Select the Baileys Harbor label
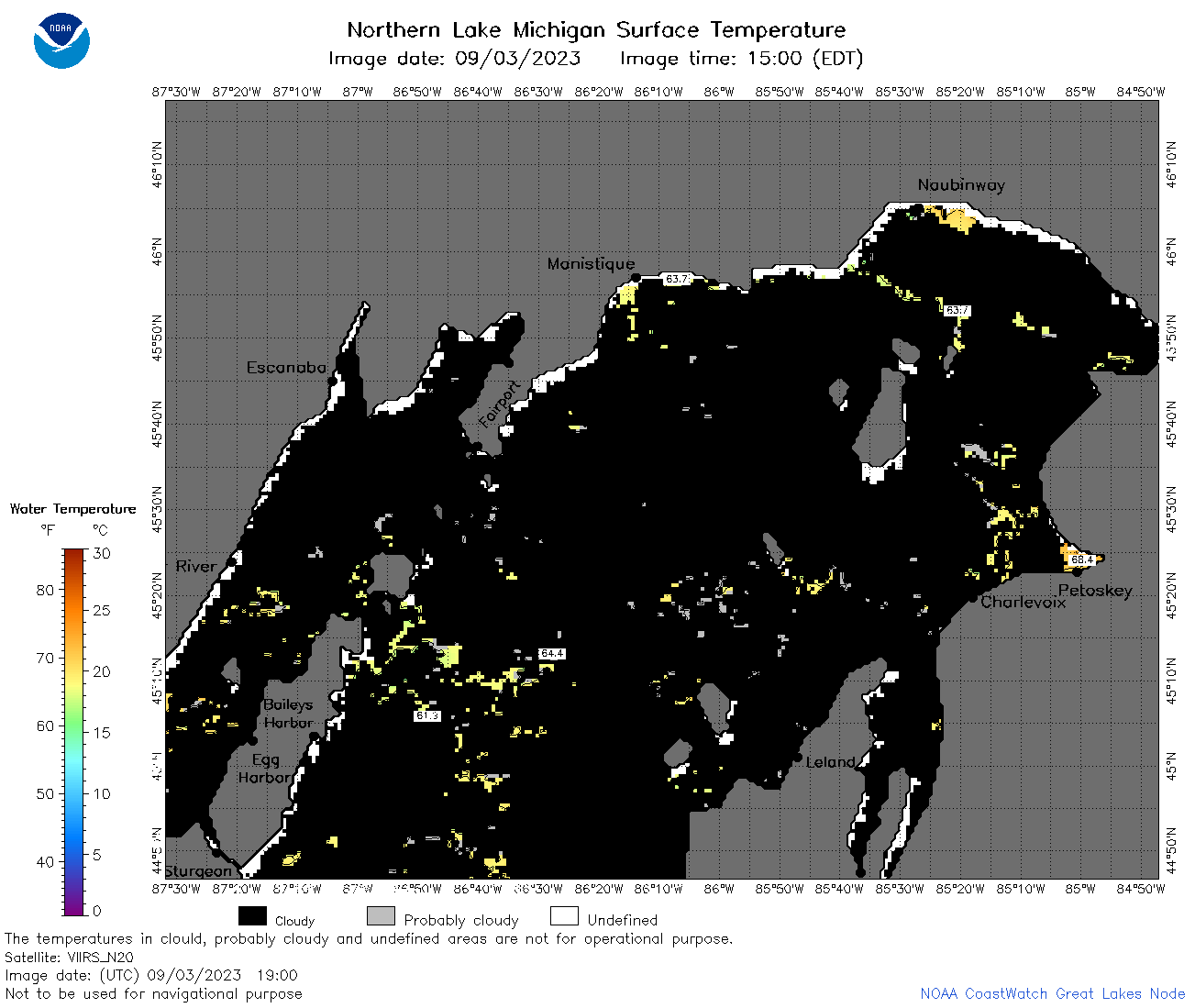The height and width of the screenshot is (1008, 1195). click(x=288, y=714)
